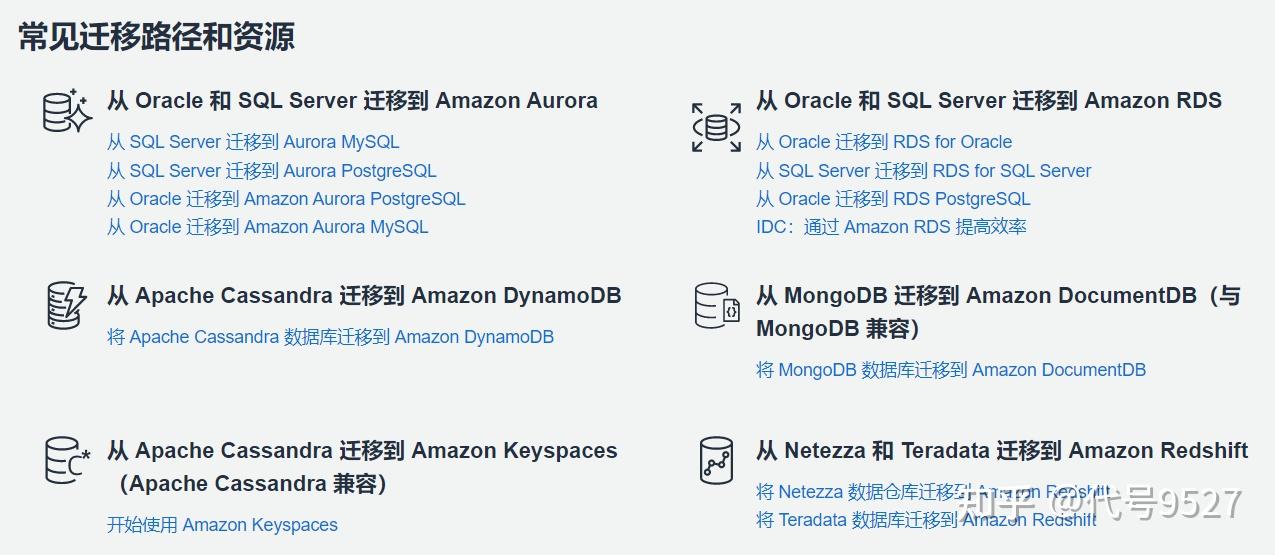
Task: Click the DocumentDB database document icon
Action: click(717, 305)
